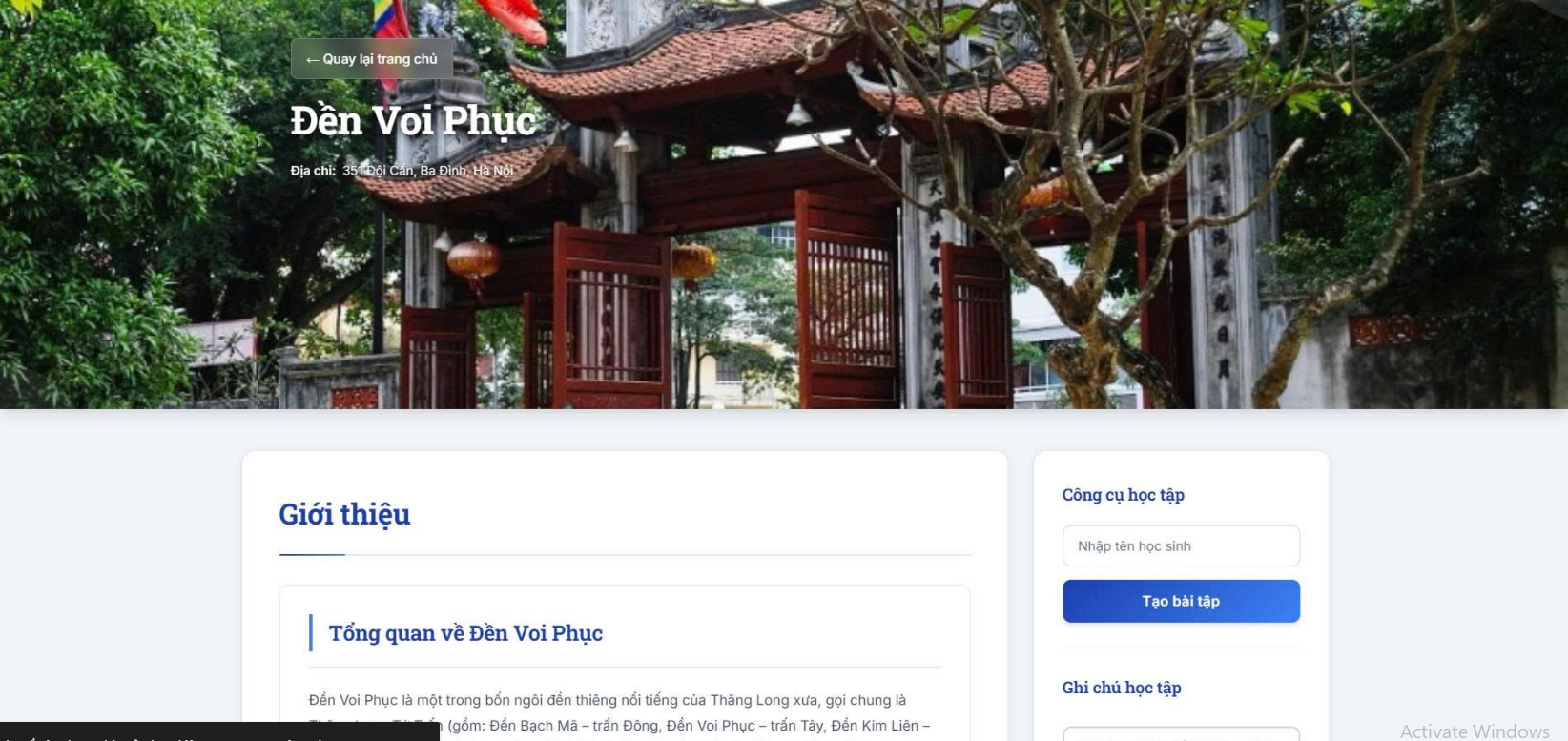1568x741 pixels.
Task: Click the back arrow icon
Action: (312, 59)
